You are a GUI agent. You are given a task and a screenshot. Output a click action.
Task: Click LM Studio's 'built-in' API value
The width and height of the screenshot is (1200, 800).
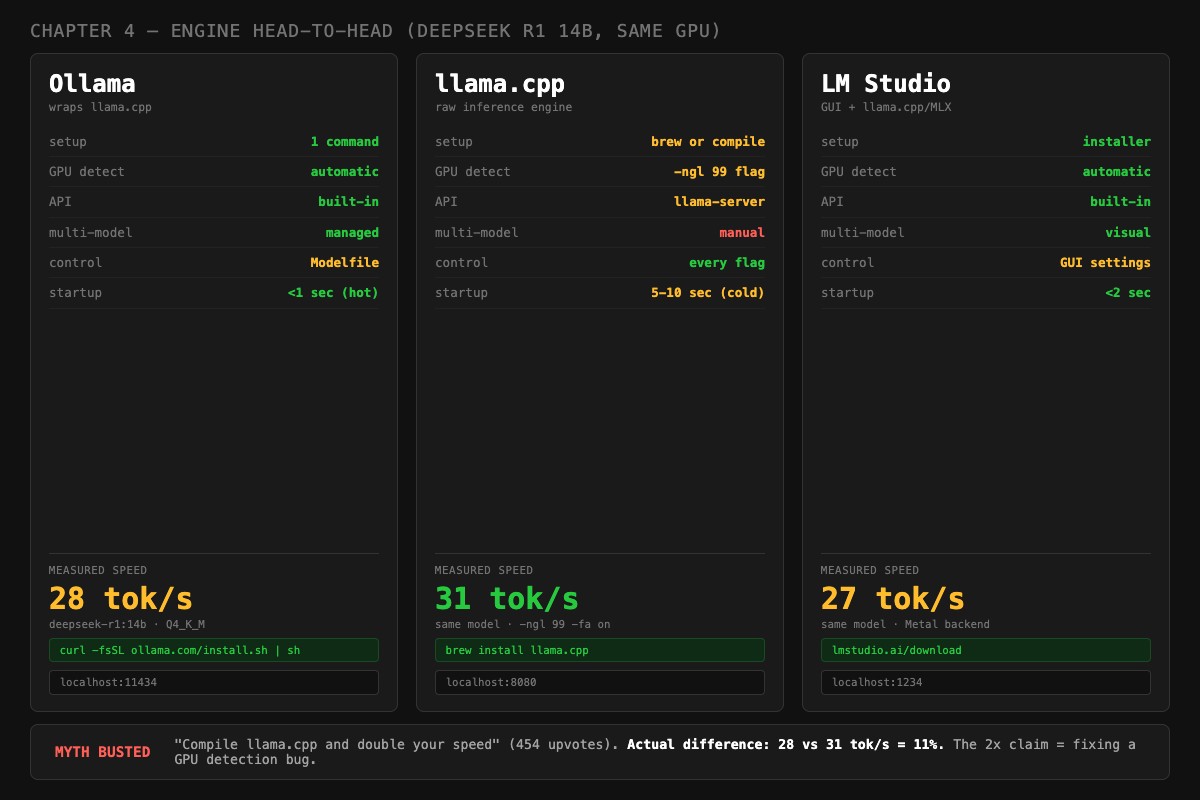[x=1121, y=202]
